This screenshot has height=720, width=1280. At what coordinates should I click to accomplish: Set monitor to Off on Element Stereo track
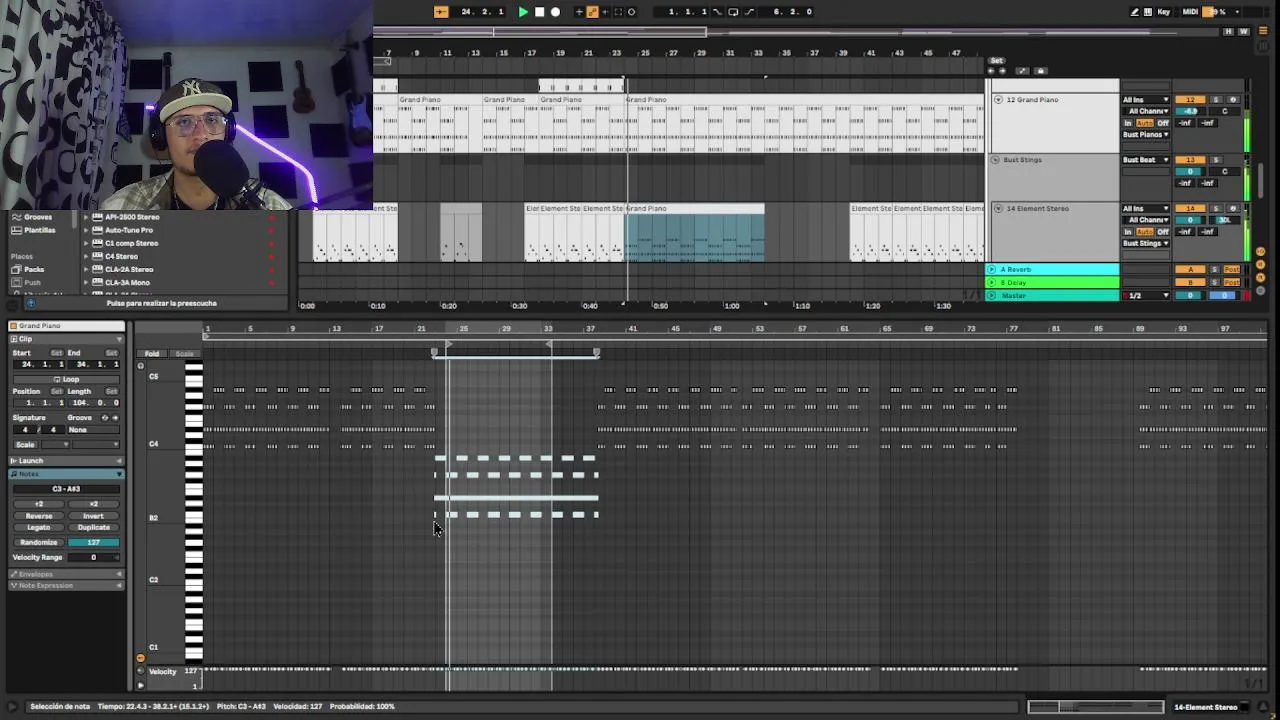[1163, 232]
